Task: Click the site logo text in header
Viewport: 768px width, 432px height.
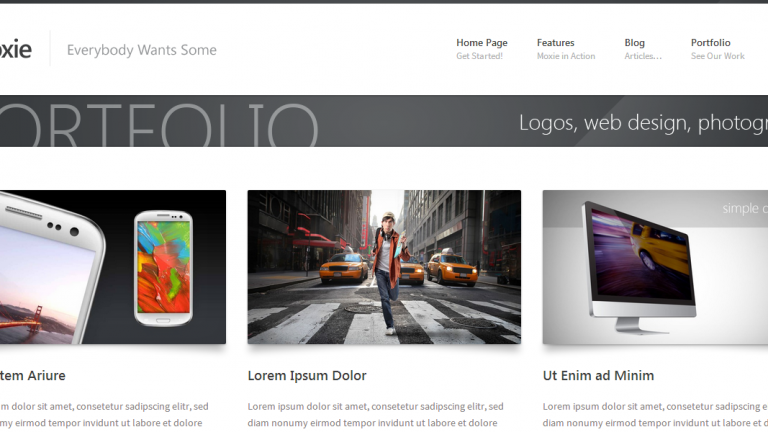Action: [x=16, y=49]
